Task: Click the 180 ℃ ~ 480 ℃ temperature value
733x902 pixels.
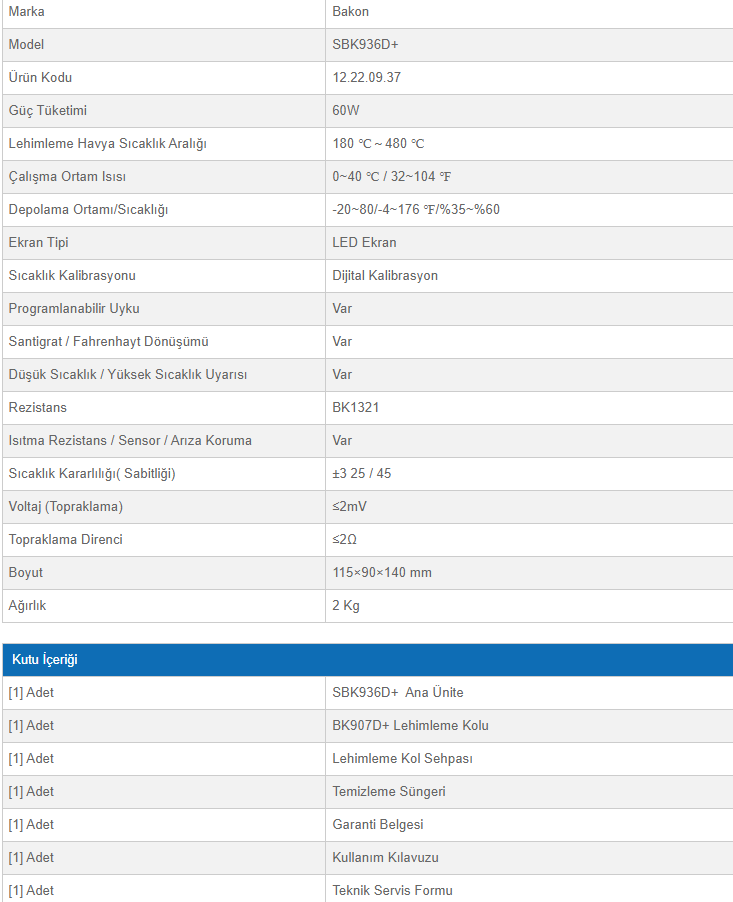Action: pyautogui.click(x=378, y=144)
